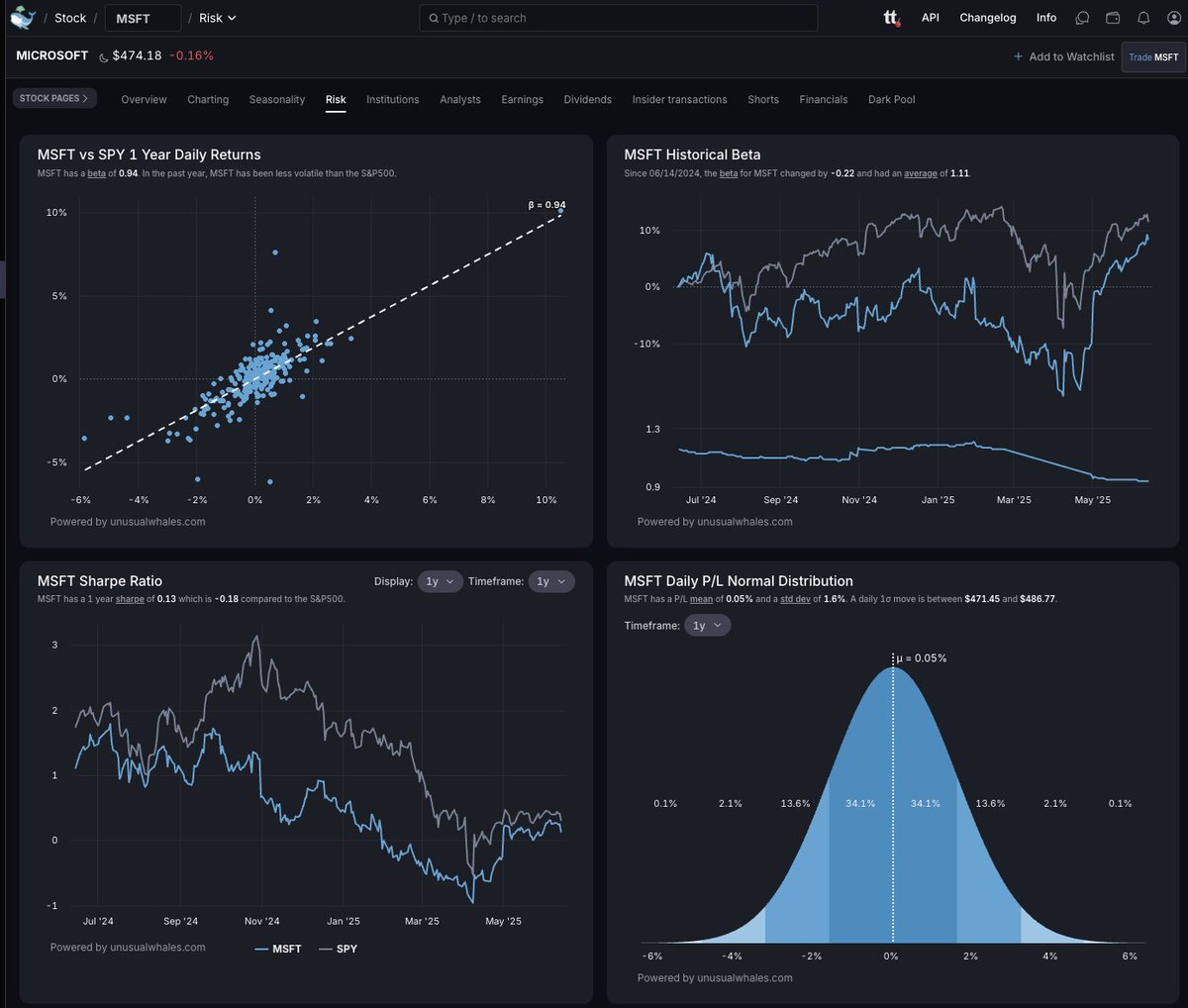Click the search magnifier in the search bar
The image size is (1188, 1008).
pos(433,18)
